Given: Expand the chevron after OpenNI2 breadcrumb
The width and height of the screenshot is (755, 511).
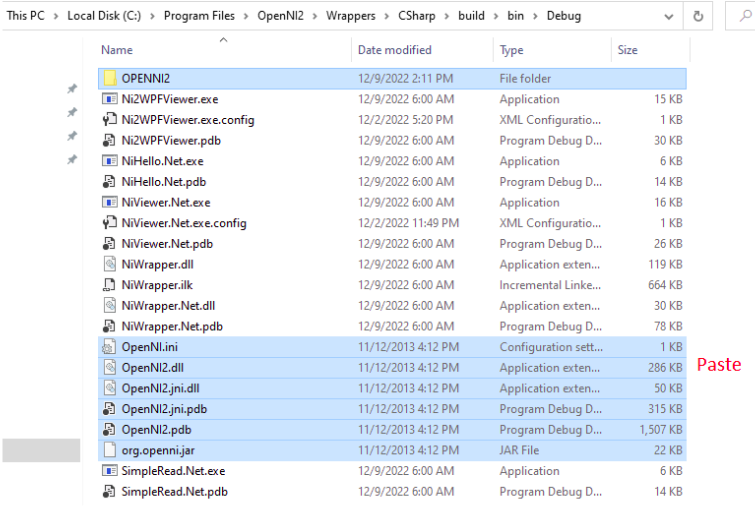Looking at the screenshot, I should 315,16.
